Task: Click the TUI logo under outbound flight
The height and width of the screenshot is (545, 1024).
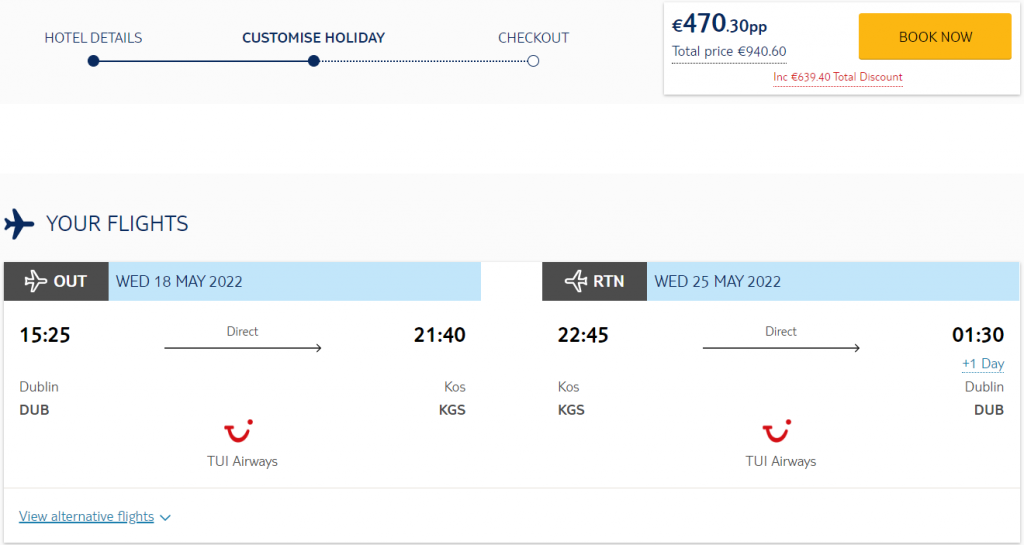Action: (238, 431)
